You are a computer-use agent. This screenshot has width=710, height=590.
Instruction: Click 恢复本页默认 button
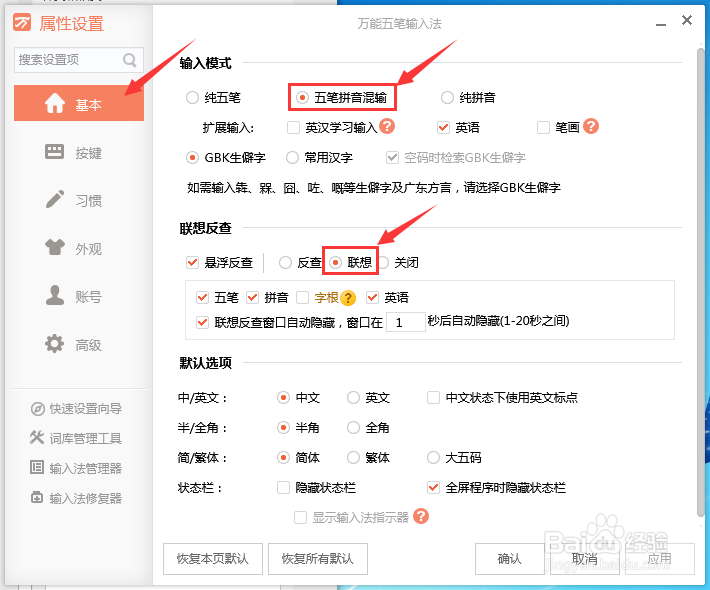(x=213, y=559)
